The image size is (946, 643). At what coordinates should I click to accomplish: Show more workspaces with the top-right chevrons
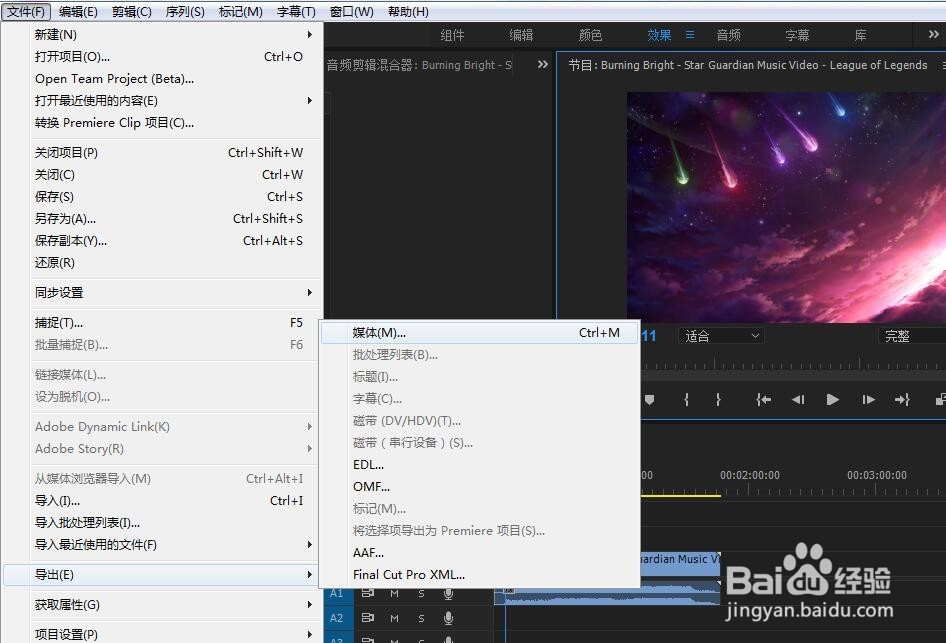[x=933, y=34]
